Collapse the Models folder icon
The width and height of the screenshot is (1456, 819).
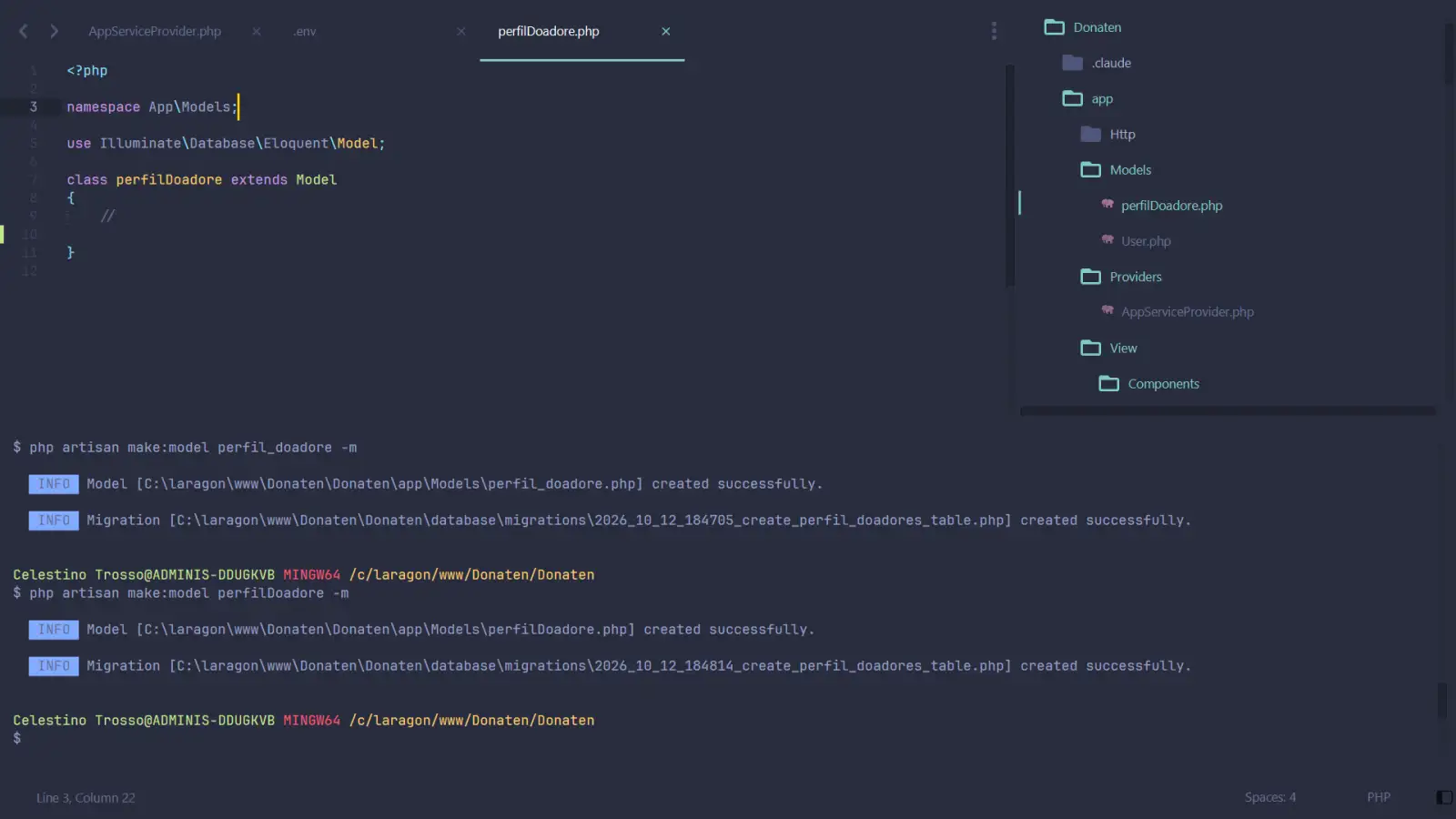pyautogui.click(x=1091, y=169)
